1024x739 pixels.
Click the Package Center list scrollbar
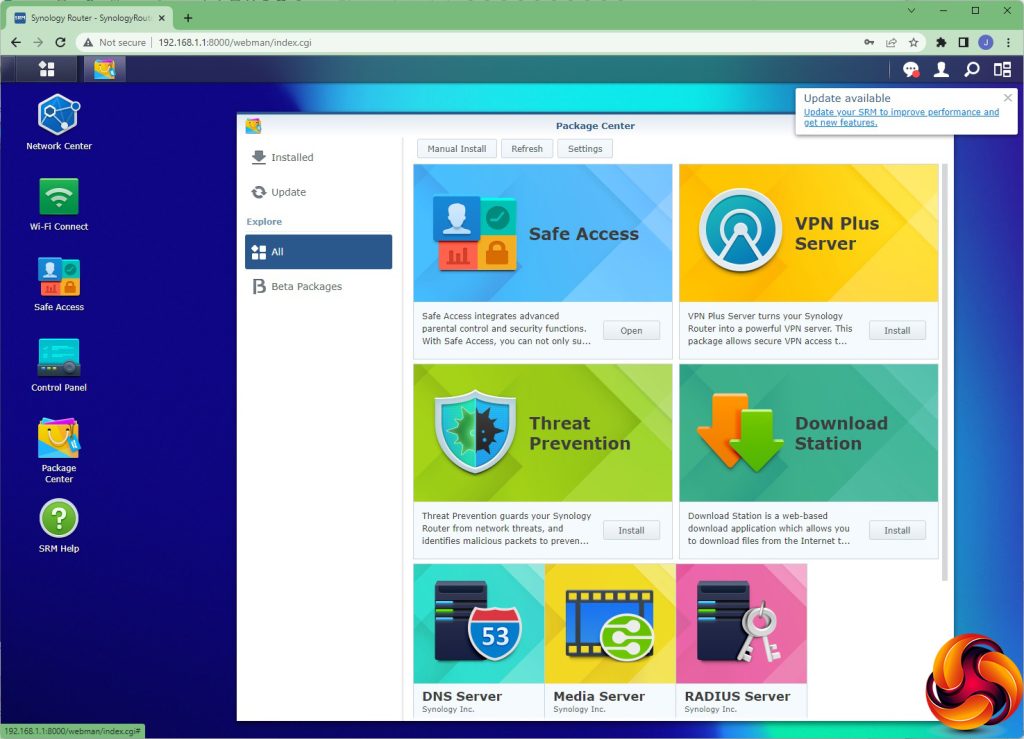[944, 372]
